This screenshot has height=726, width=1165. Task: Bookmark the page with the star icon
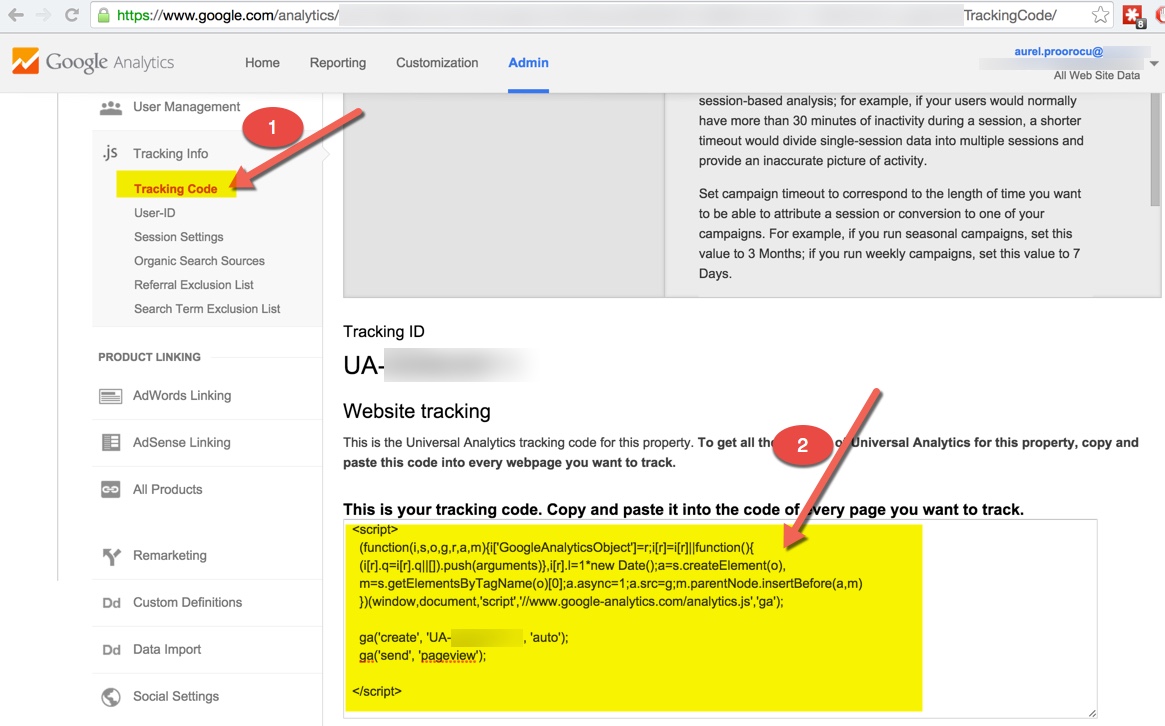1100,15
